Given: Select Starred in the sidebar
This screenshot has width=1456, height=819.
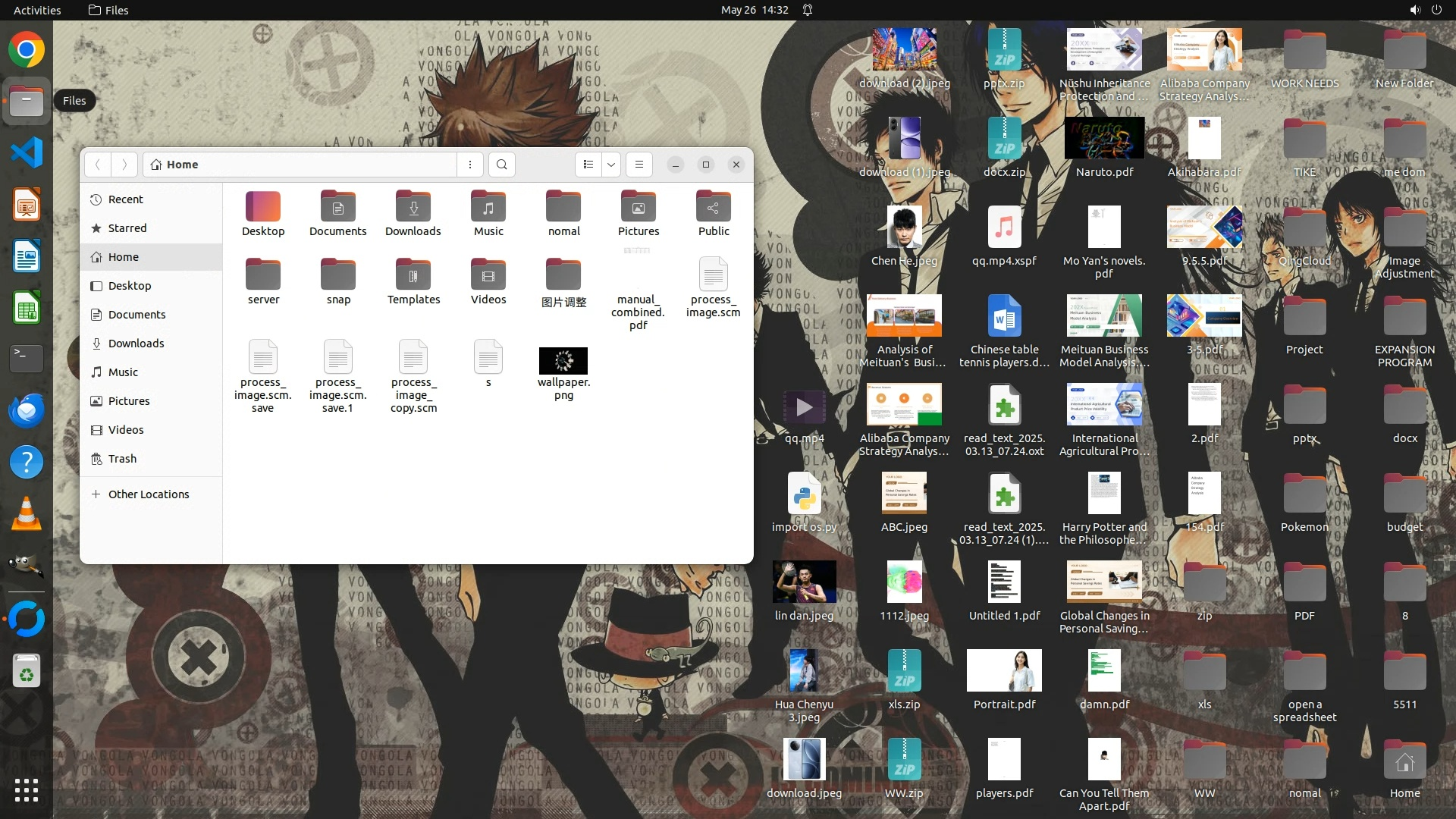Looking at the screenshot, I should (x=127, y=228).
